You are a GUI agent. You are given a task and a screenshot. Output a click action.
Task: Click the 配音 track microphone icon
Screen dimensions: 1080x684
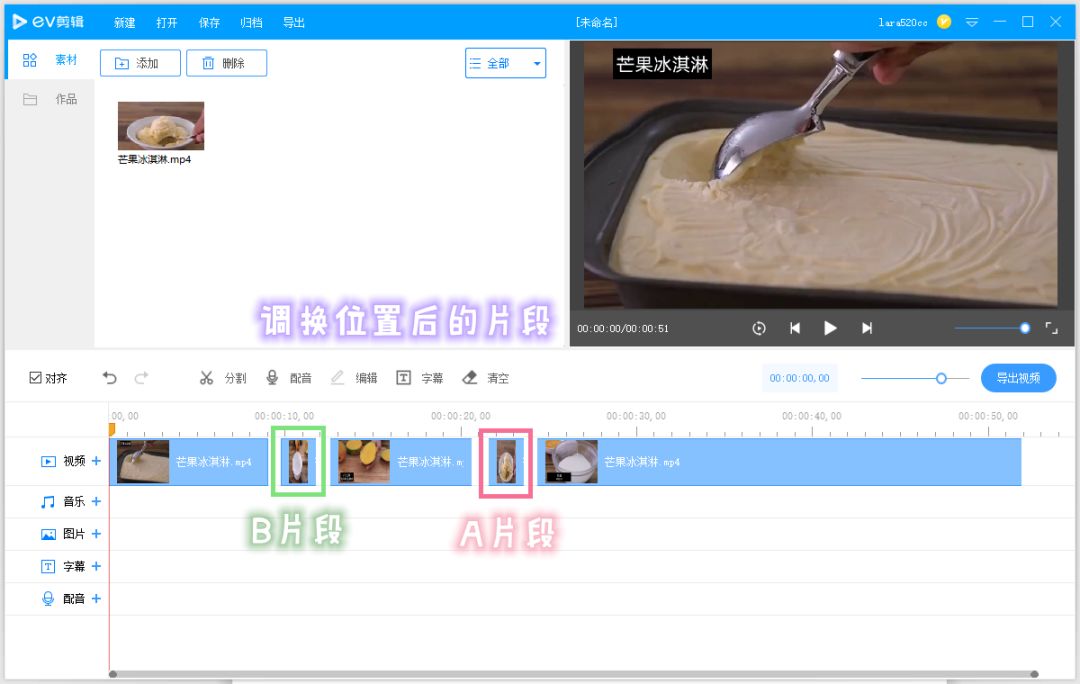tap(48, 599)
